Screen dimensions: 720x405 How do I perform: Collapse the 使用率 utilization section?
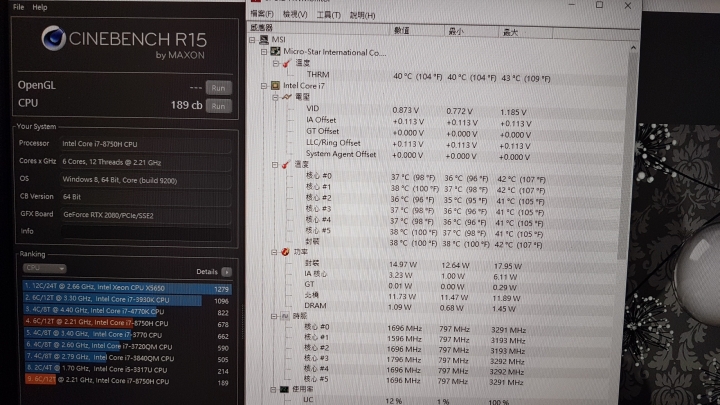point(273,389)
